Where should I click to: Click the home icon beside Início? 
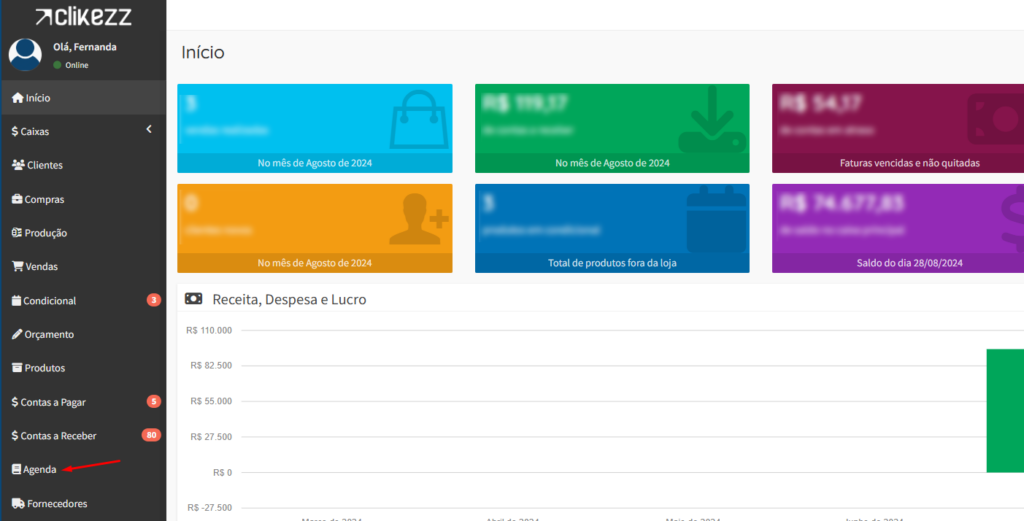click(17, 98)
